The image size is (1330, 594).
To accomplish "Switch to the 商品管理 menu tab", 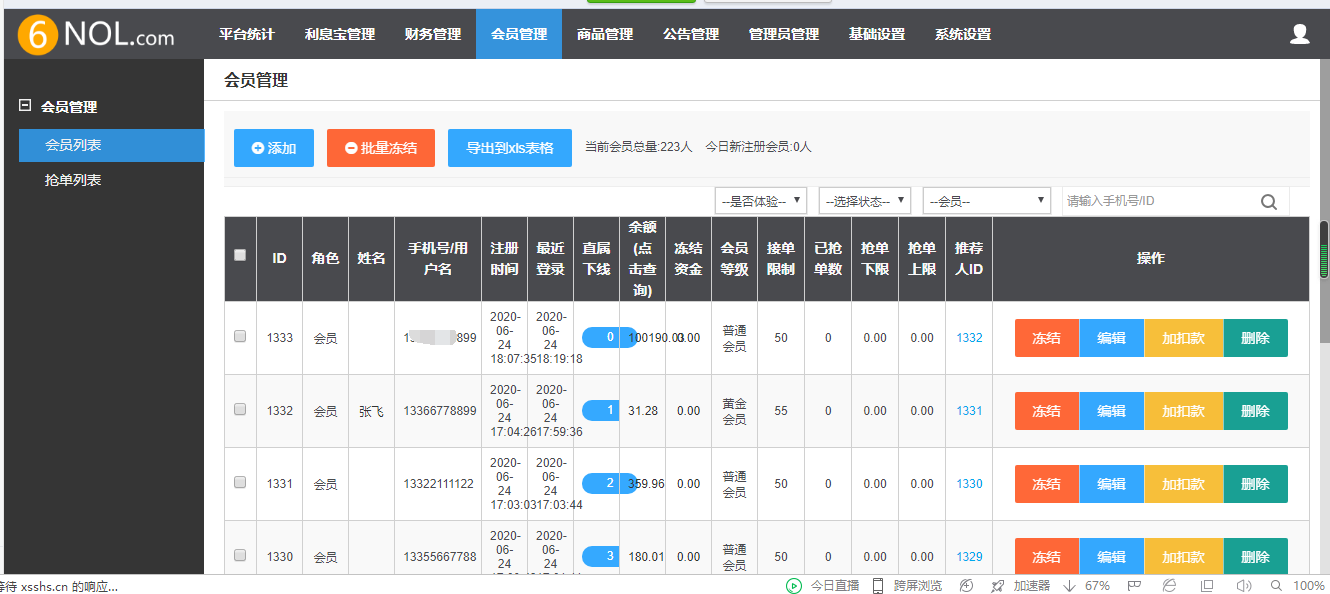I will point(605,34).
